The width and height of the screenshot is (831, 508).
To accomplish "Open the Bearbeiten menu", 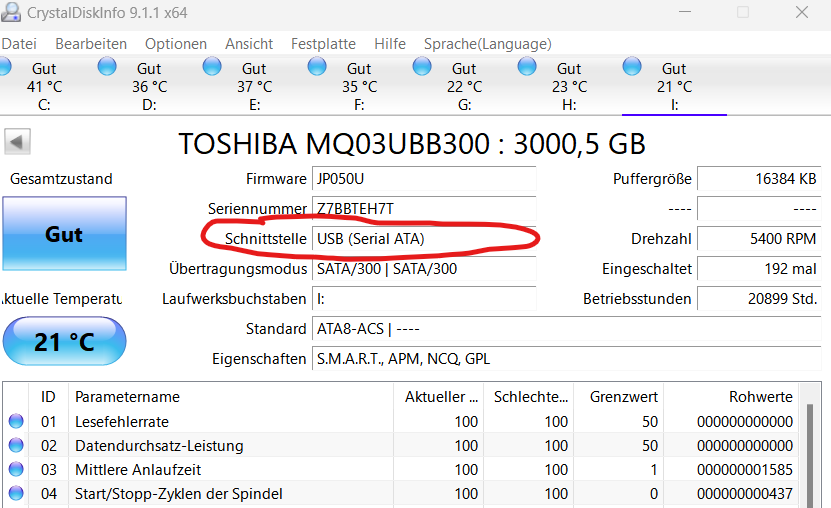I will pyautogui.click(x=91, y=43).
